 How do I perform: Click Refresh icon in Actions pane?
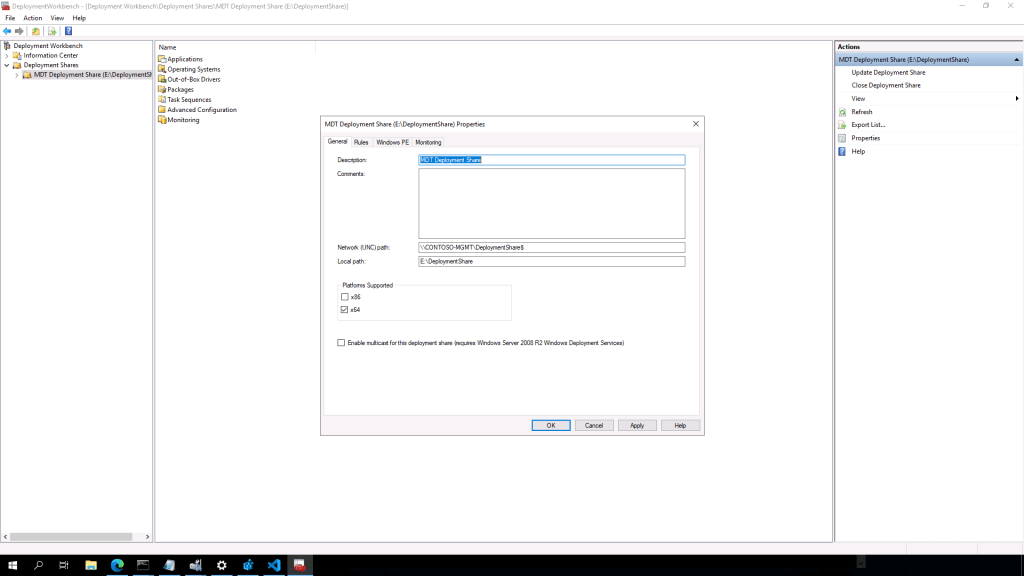pos(843,112)
